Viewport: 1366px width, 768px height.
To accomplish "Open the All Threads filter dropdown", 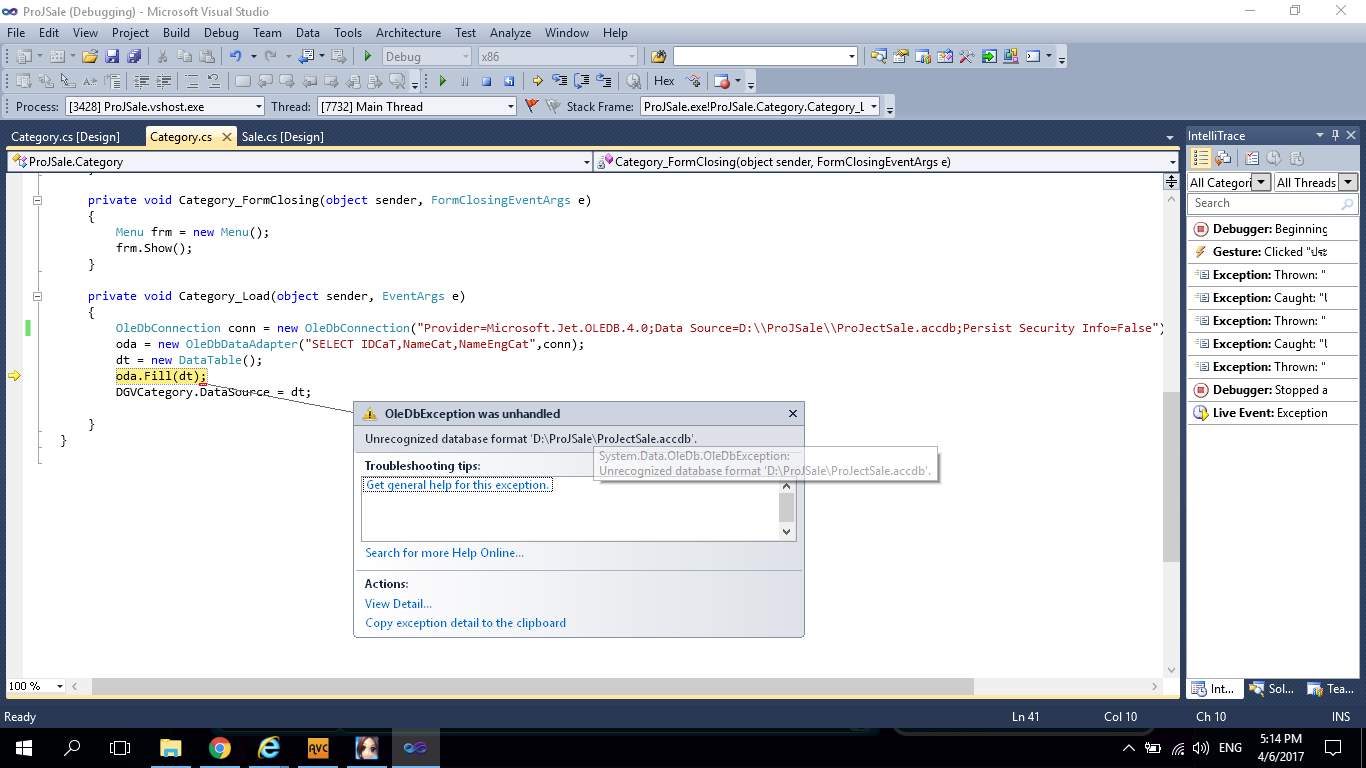I will pos(1348,182).
